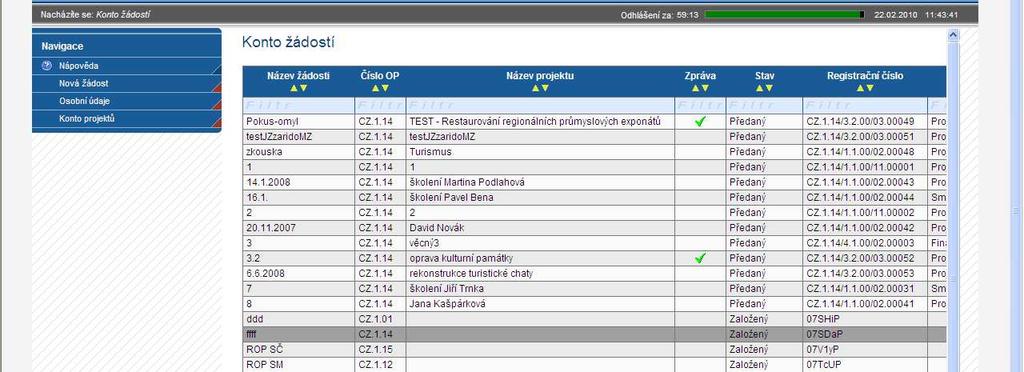
Task: Select the ROP SČ application row
Action: coord(594,349)
